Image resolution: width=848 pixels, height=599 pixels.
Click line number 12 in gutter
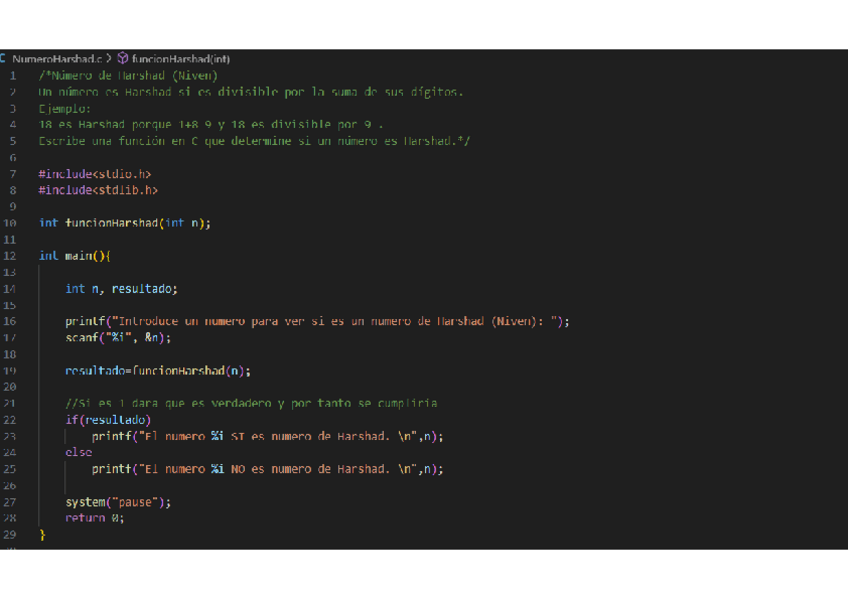(x=10, y=256)
